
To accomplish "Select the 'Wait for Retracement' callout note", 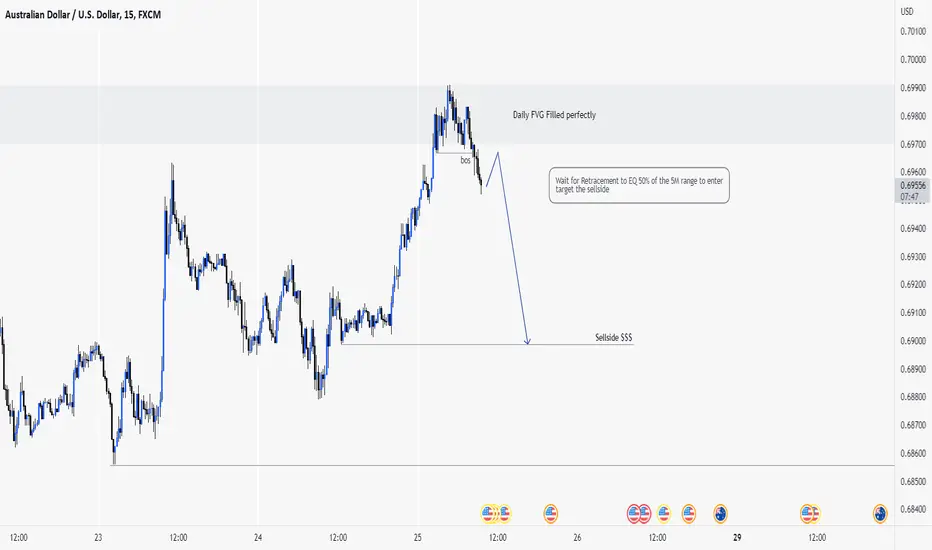I will 639,185.
